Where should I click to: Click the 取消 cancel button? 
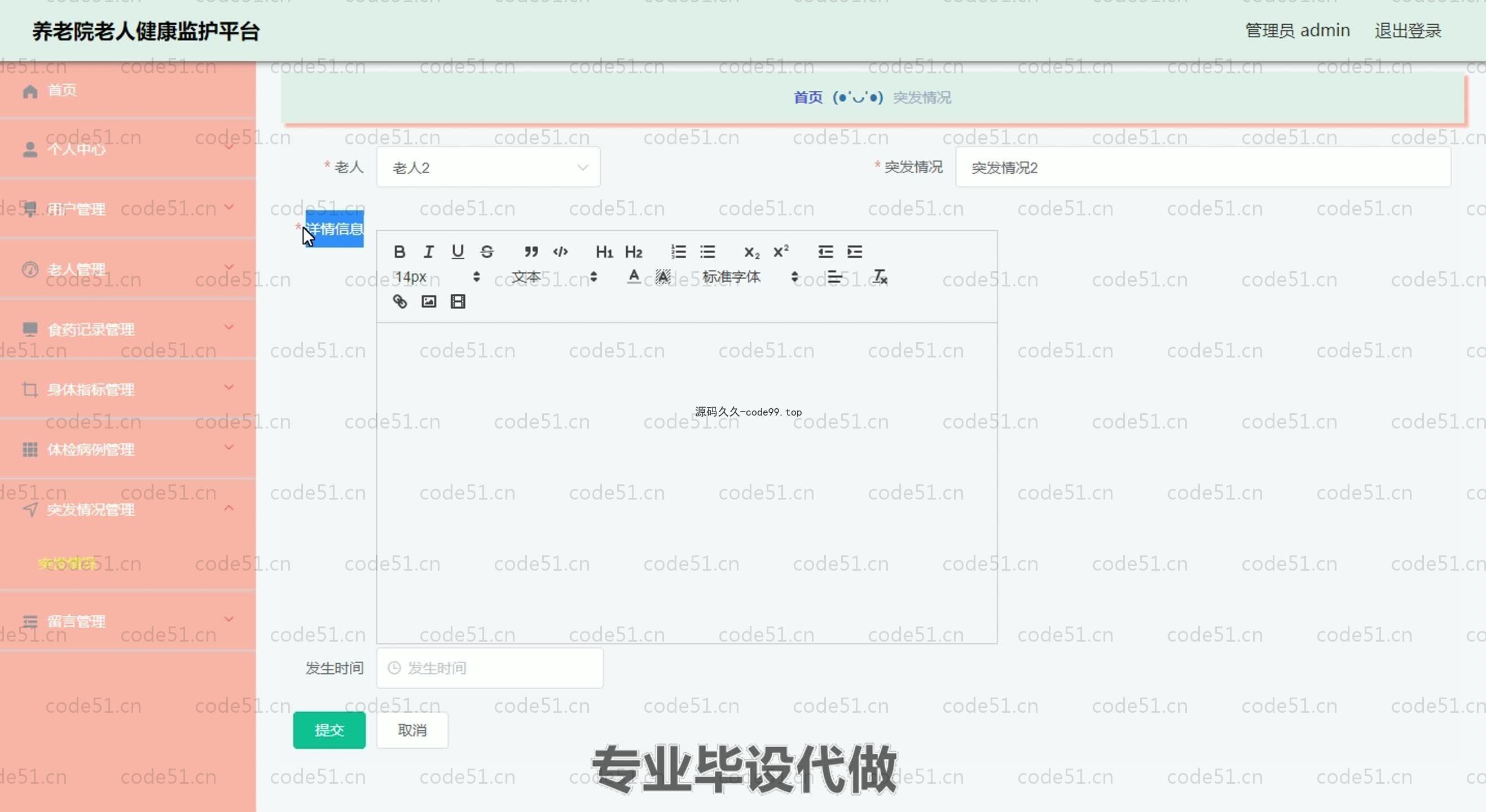pos(412,730)
